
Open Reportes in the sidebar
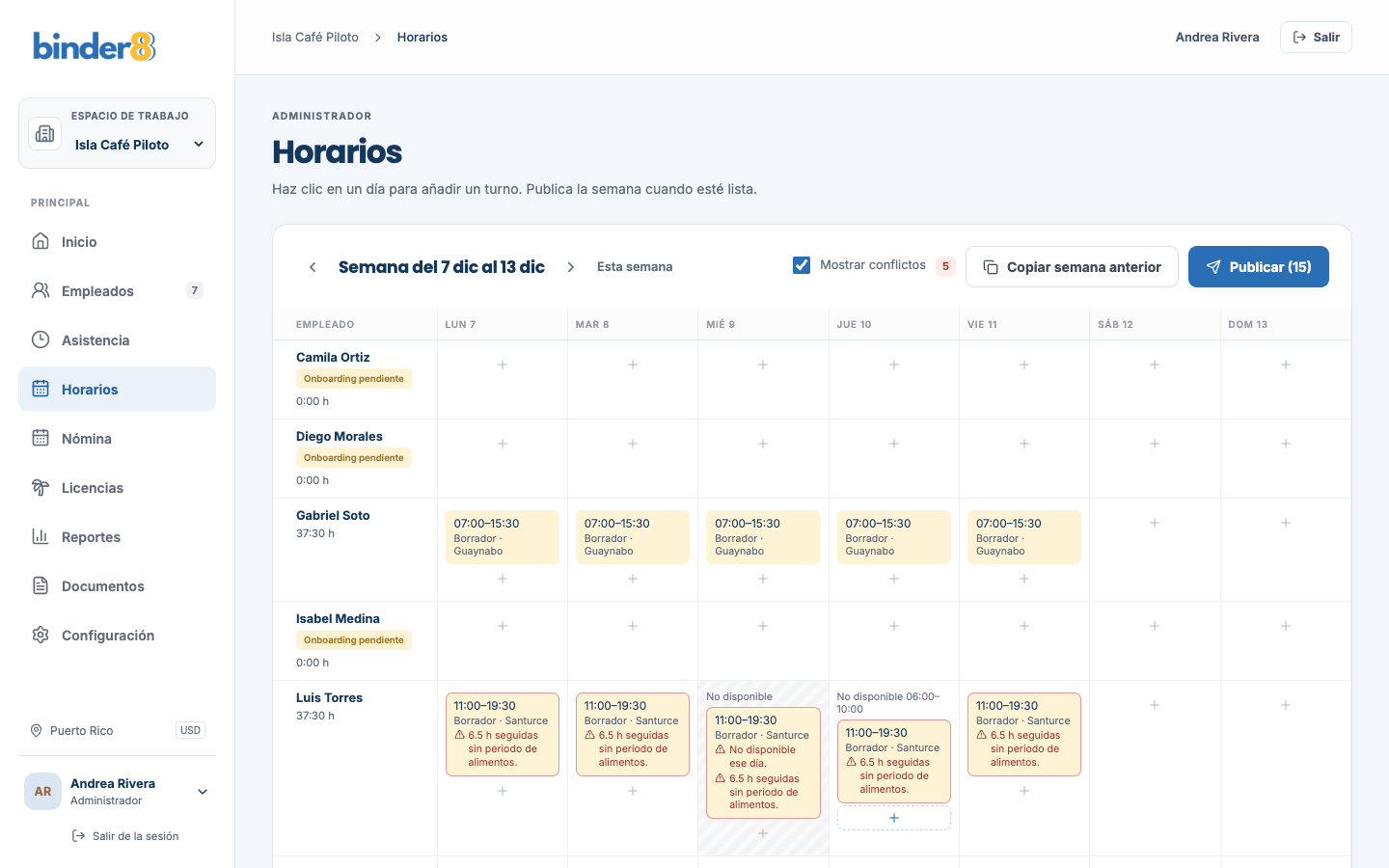click(117, 536)
